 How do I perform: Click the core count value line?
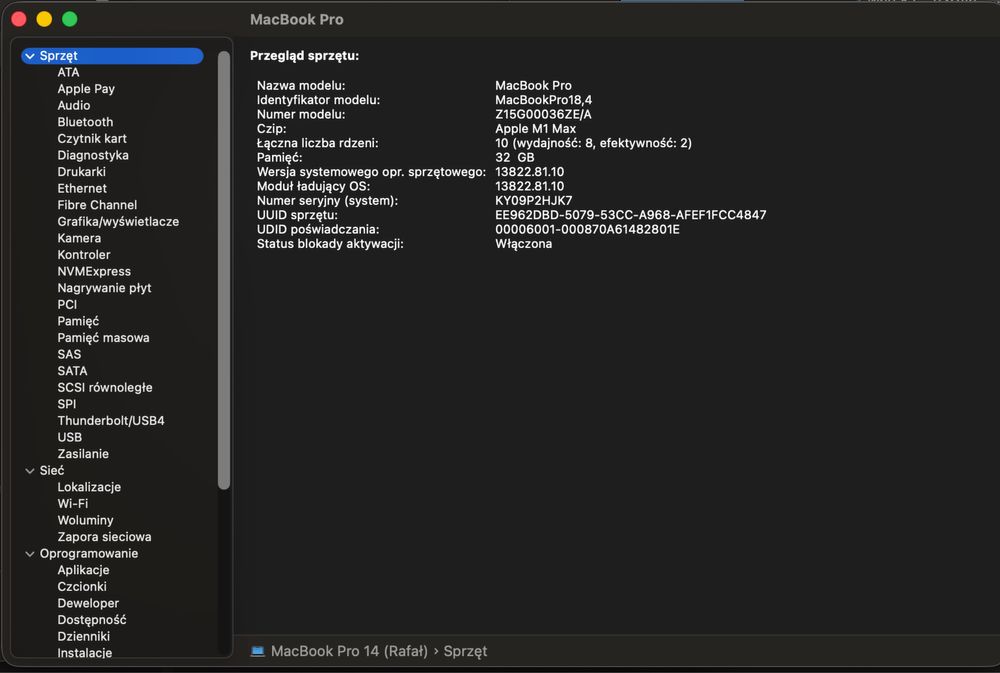click(593, 143)
